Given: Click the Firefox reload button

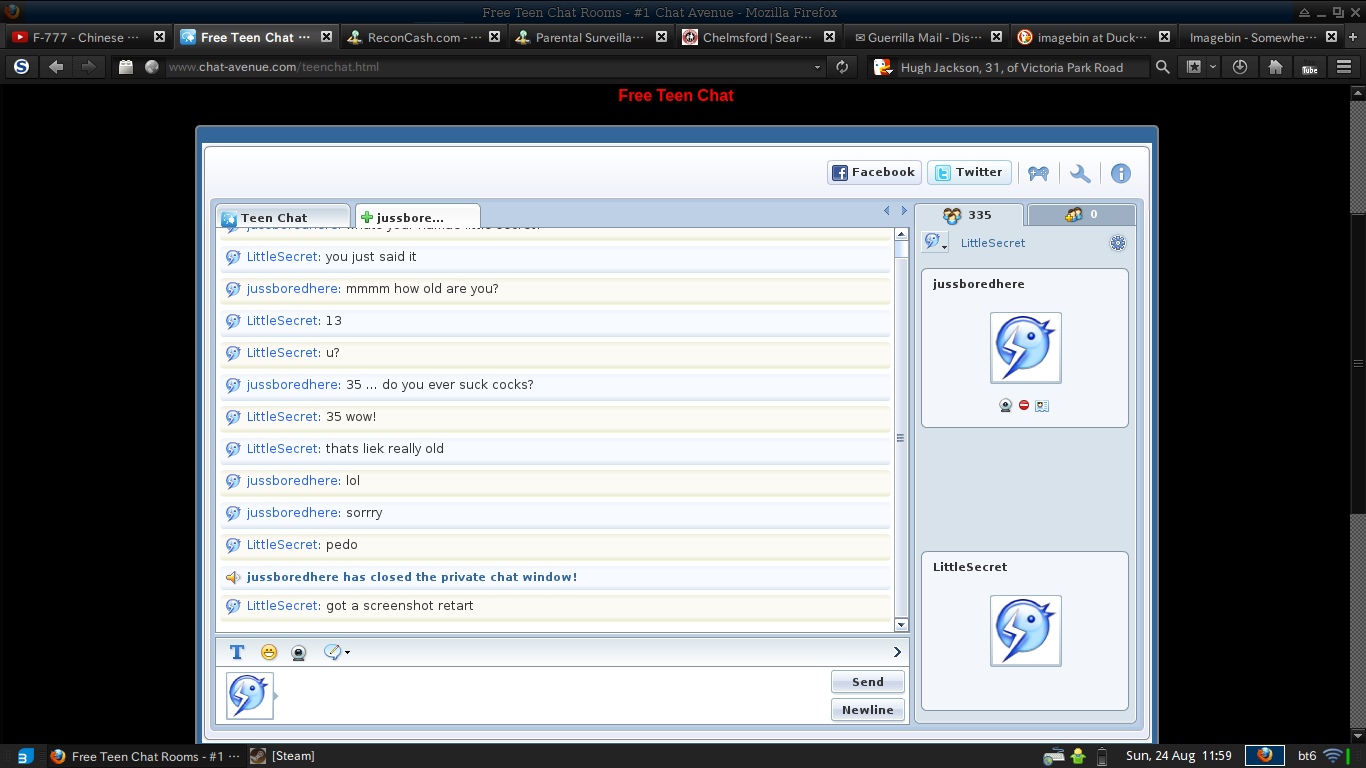Looking at the screenshot, I should 842,67.
